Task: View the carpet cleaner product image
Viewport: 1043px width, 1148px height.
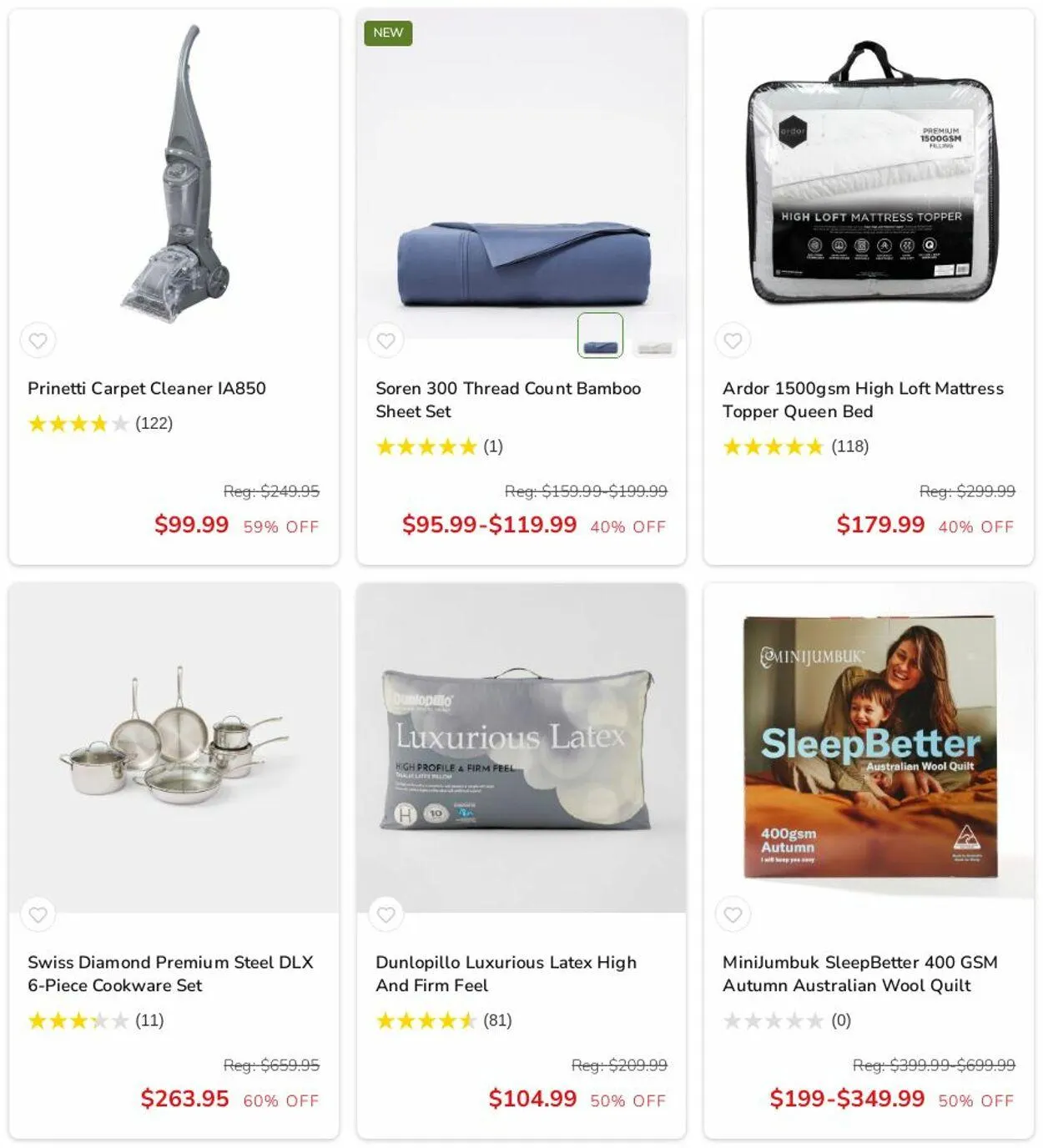Action: (174, 174)
